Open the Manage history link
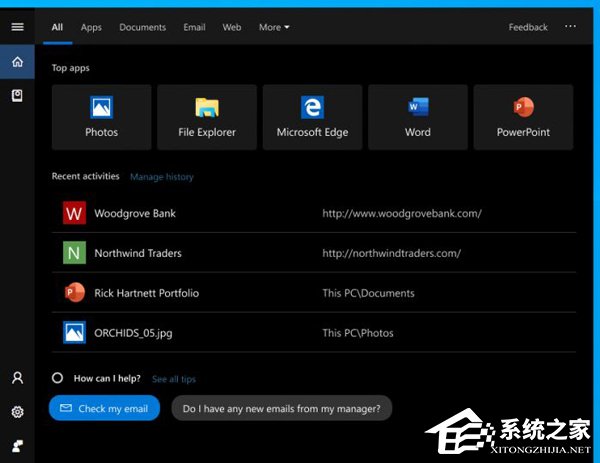Image resolution: width=600 pixels, height=463 pixels. pyautogui.click(x=162, y=177)
